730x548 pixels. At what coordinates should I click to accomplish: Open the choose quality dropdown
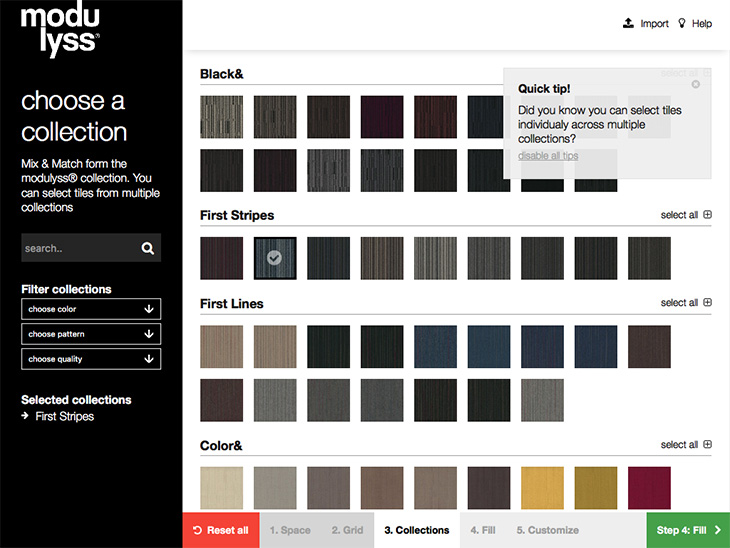pos(91,359)
